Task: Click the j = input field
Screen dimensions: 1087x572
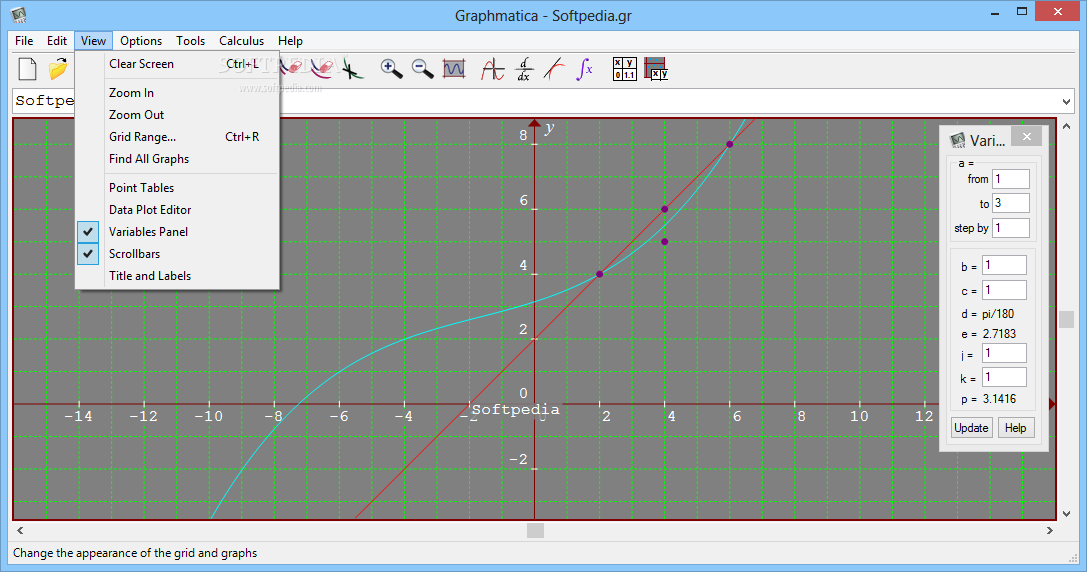Action: click(1004, 354)
